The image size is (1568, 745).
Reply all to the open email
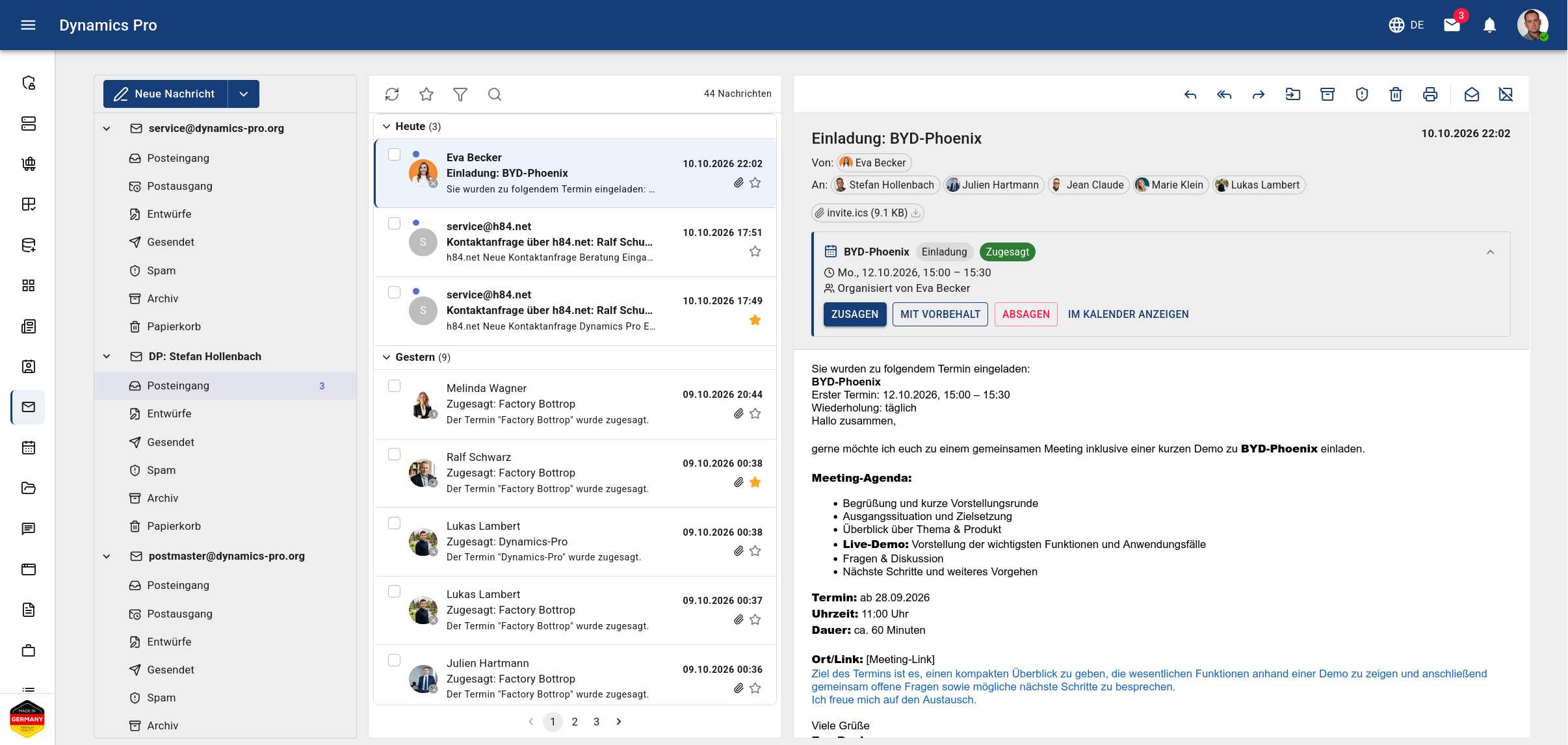pyautogui.click(x=1224, y=94)
